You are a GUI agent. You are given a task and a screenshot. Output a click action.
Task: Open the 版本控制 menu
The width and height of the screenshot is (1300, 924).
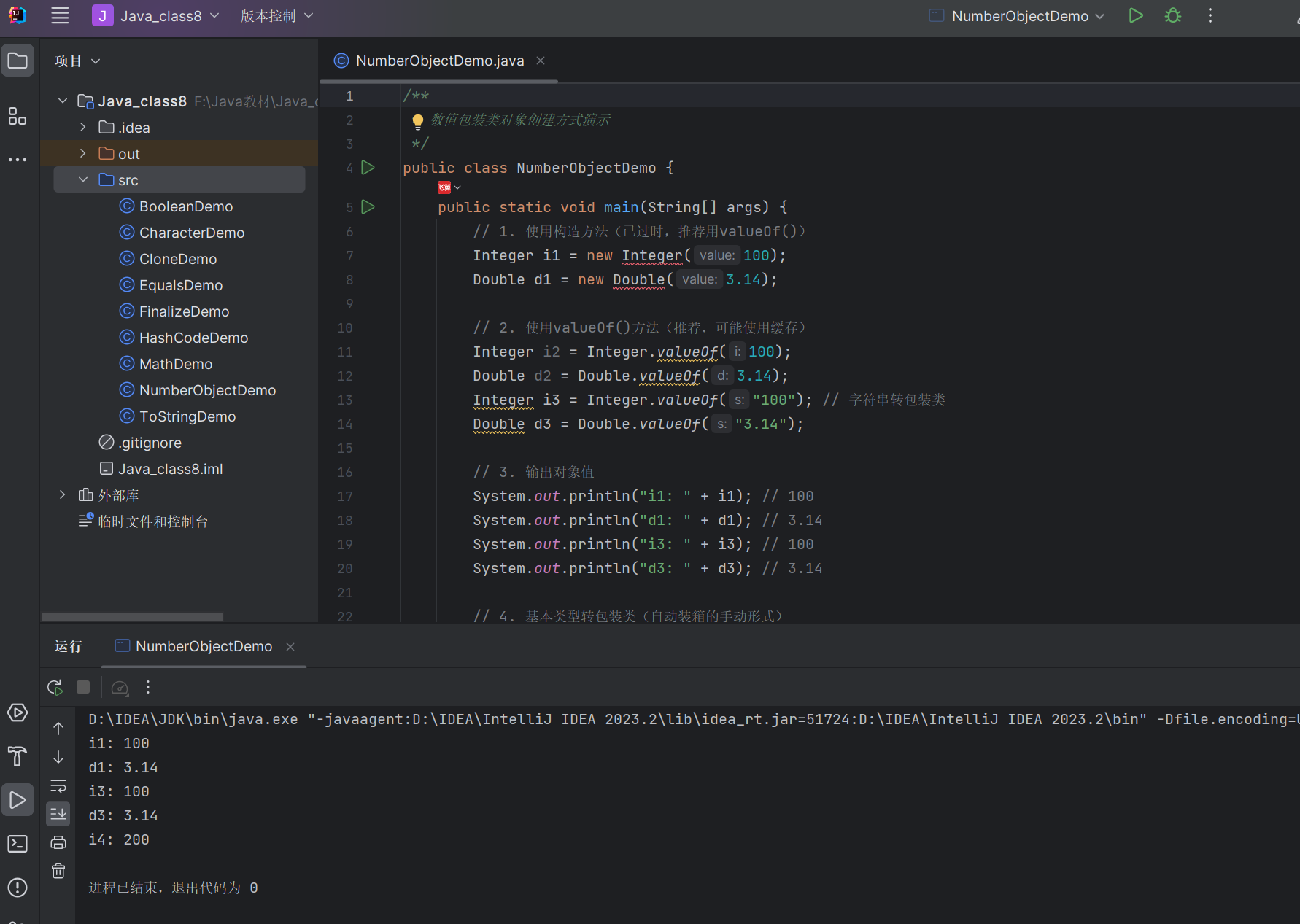click(x=276, y=16)
